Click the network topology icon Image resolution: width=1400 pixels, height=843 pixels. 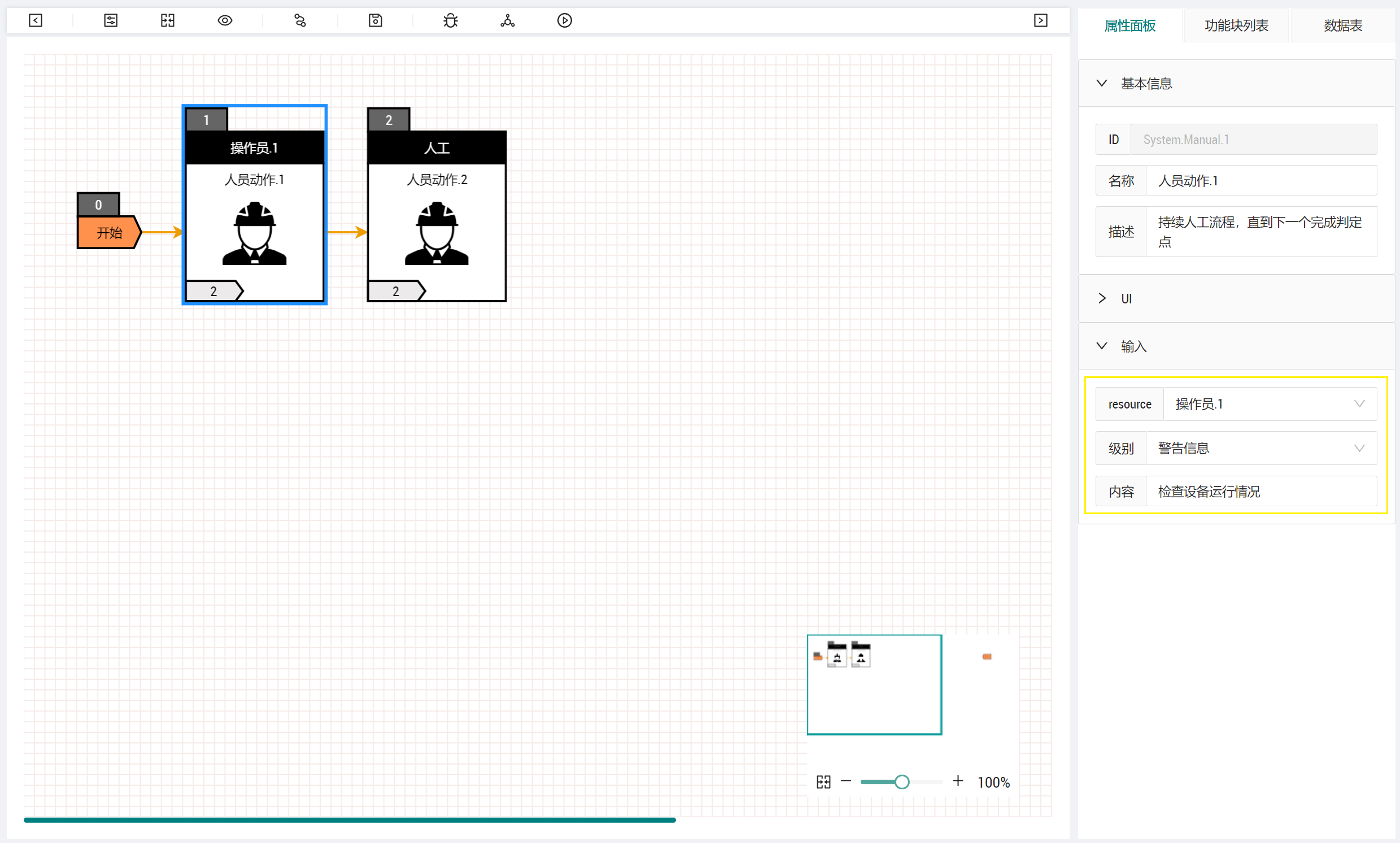coord(508,20)
